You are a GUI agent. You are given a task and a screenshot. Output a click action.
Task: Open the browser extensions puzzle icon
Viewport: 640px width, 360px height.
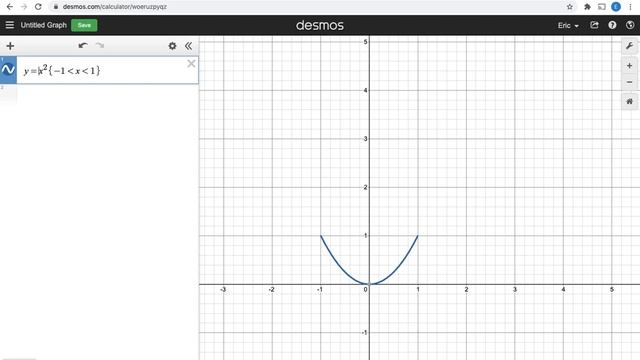pyautogui.click(x=587, y=7)
